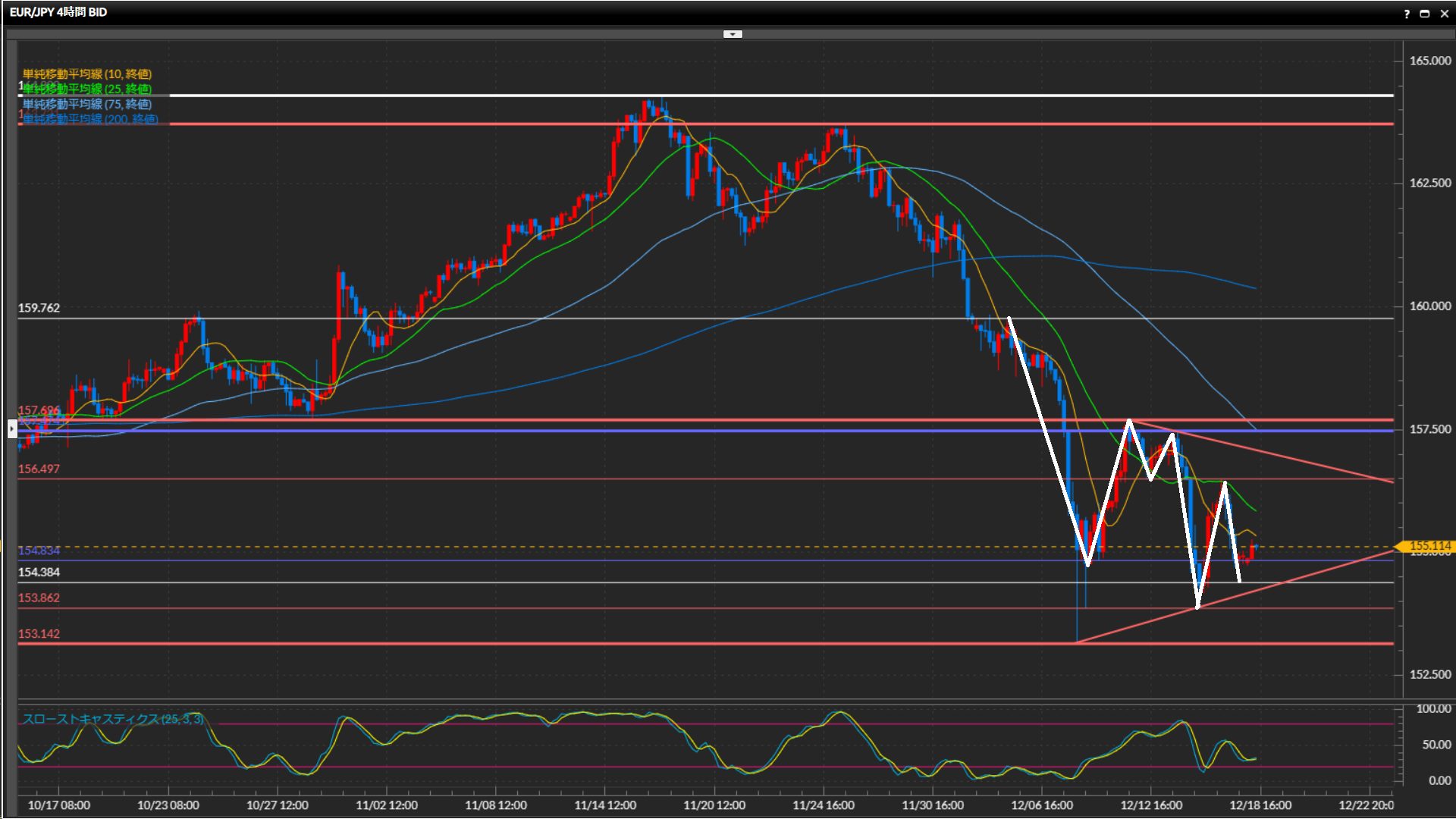This screenshot has height=819, width=1456.
Task: Close the EUR/JPY chart window
Action: pyautogui.click(x=1444, y=14)
